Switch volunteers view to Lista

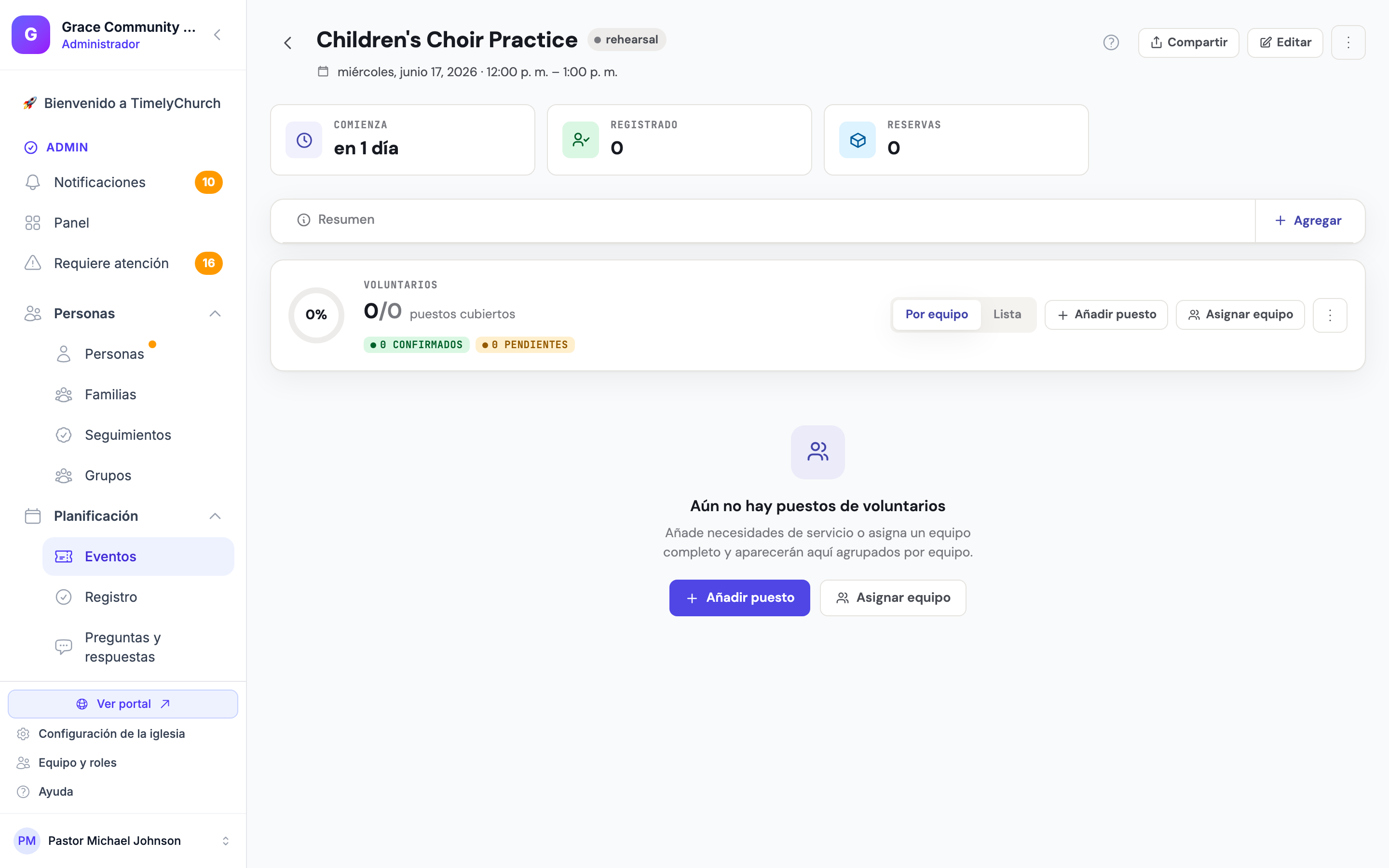coord(1007,314)
